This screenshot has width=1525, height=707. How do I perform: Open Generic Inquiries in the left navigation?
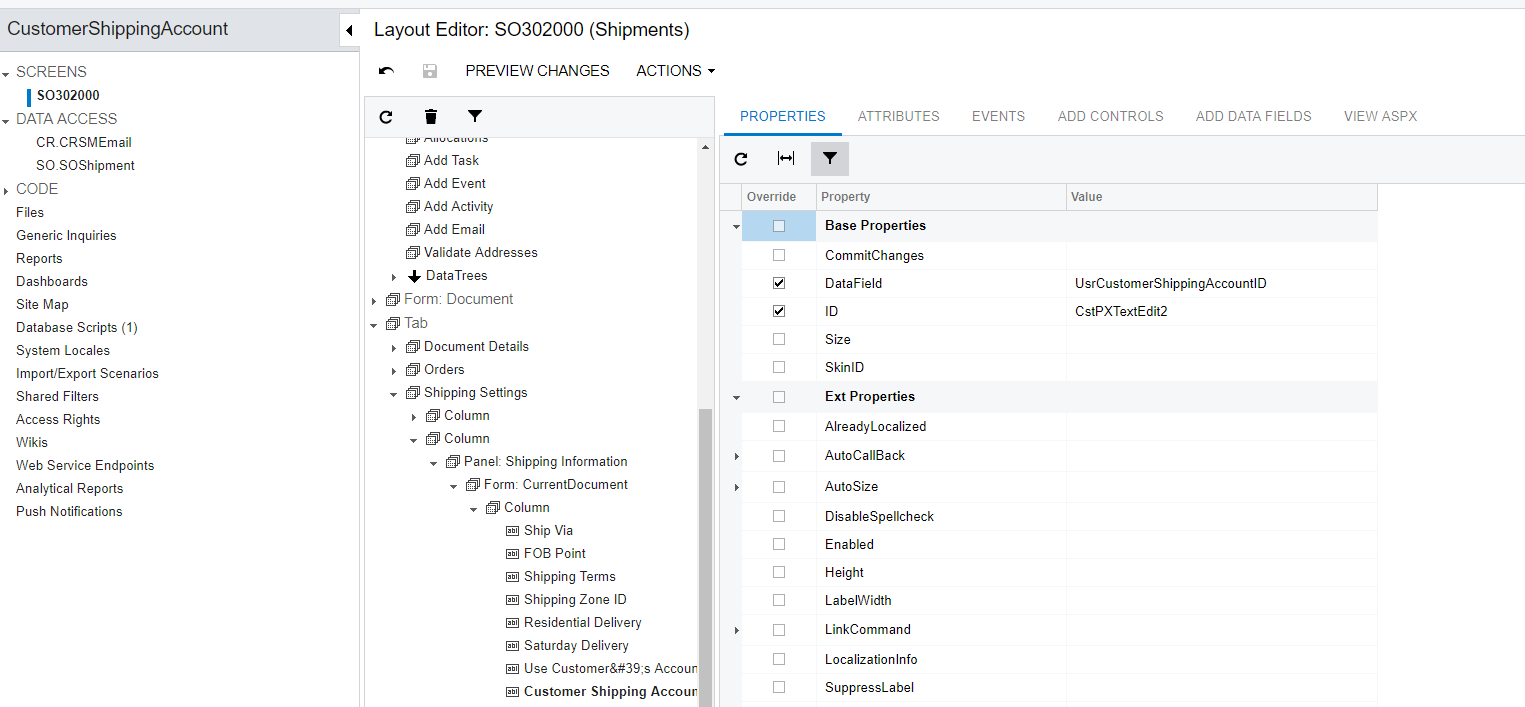(x=66, y=235)
